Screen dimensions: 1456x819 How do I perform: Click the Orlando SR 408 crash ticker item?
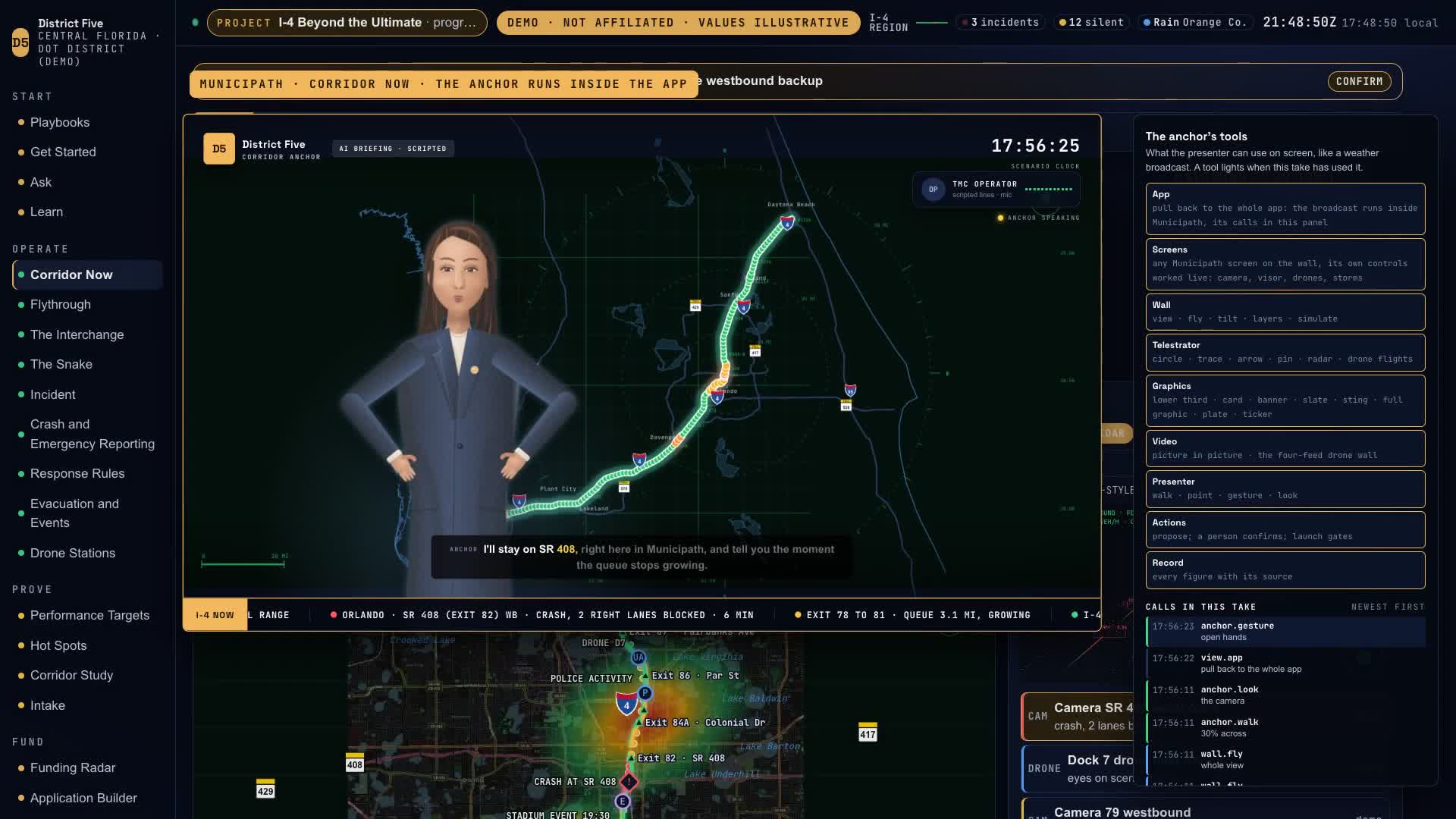541,615
